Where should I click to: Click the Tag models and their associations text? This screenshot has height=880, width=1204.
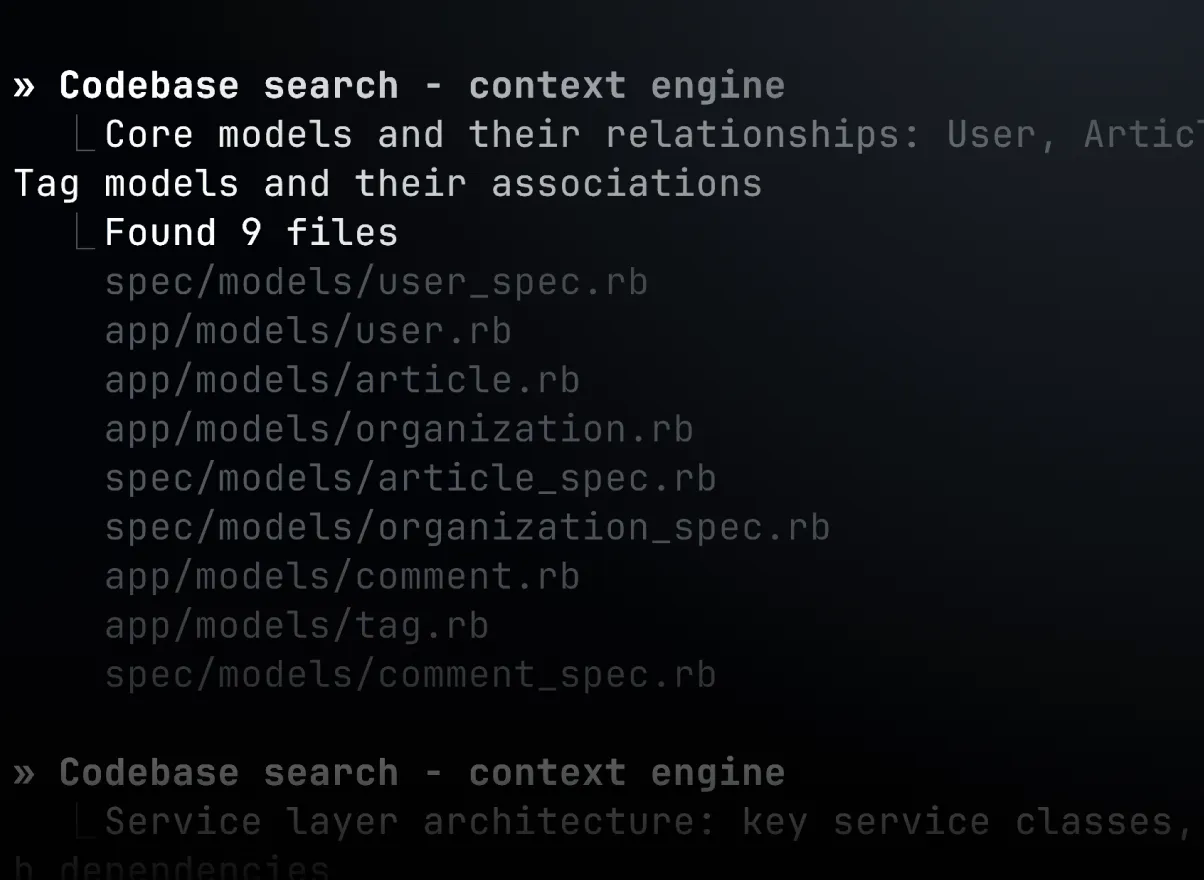pos(387,185)
